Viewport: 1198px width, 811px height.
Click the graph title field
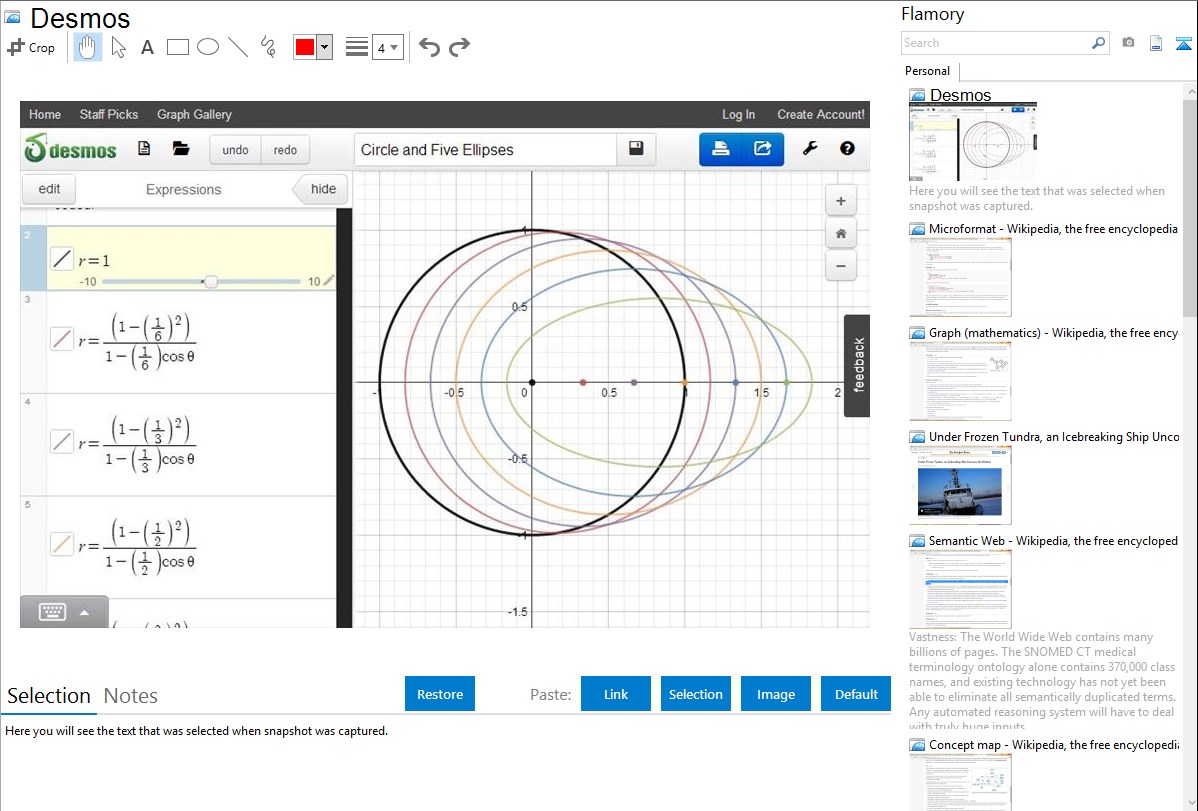point(485,150)
